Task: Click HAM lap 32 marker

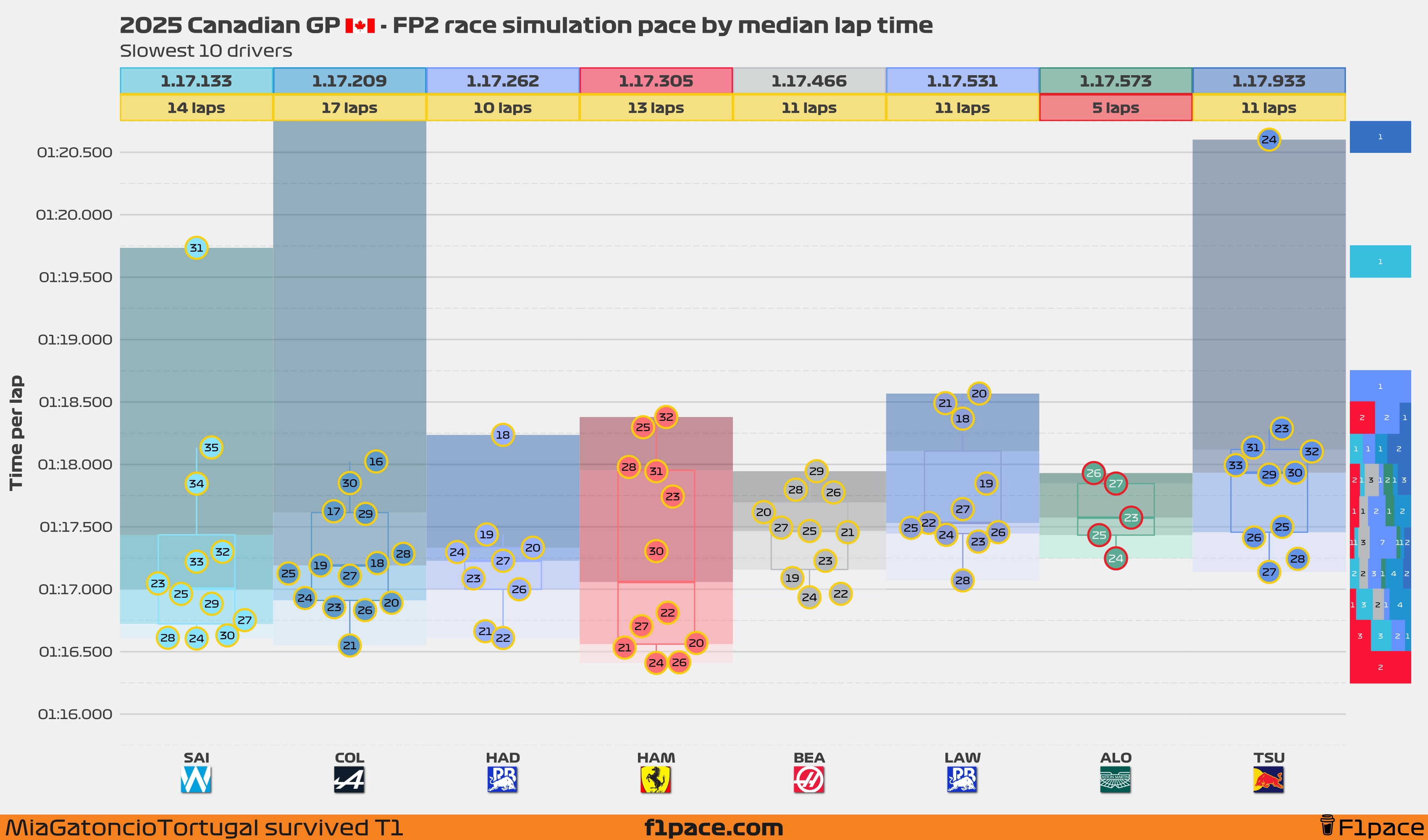Action: click(x=666, y=417)
